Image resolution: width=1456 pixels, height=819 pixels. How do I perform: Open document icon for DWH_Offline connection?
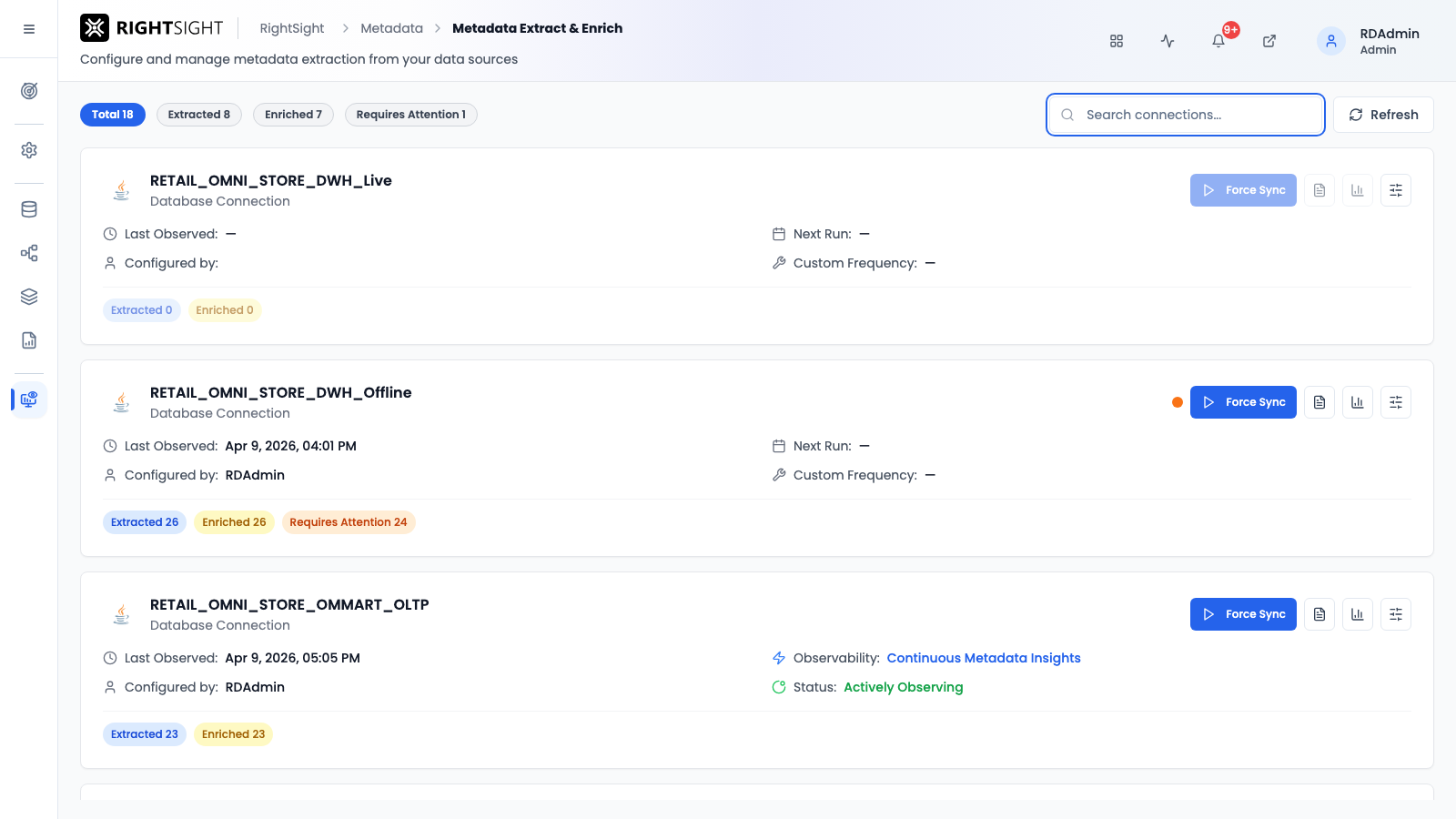coord(1319,402)
